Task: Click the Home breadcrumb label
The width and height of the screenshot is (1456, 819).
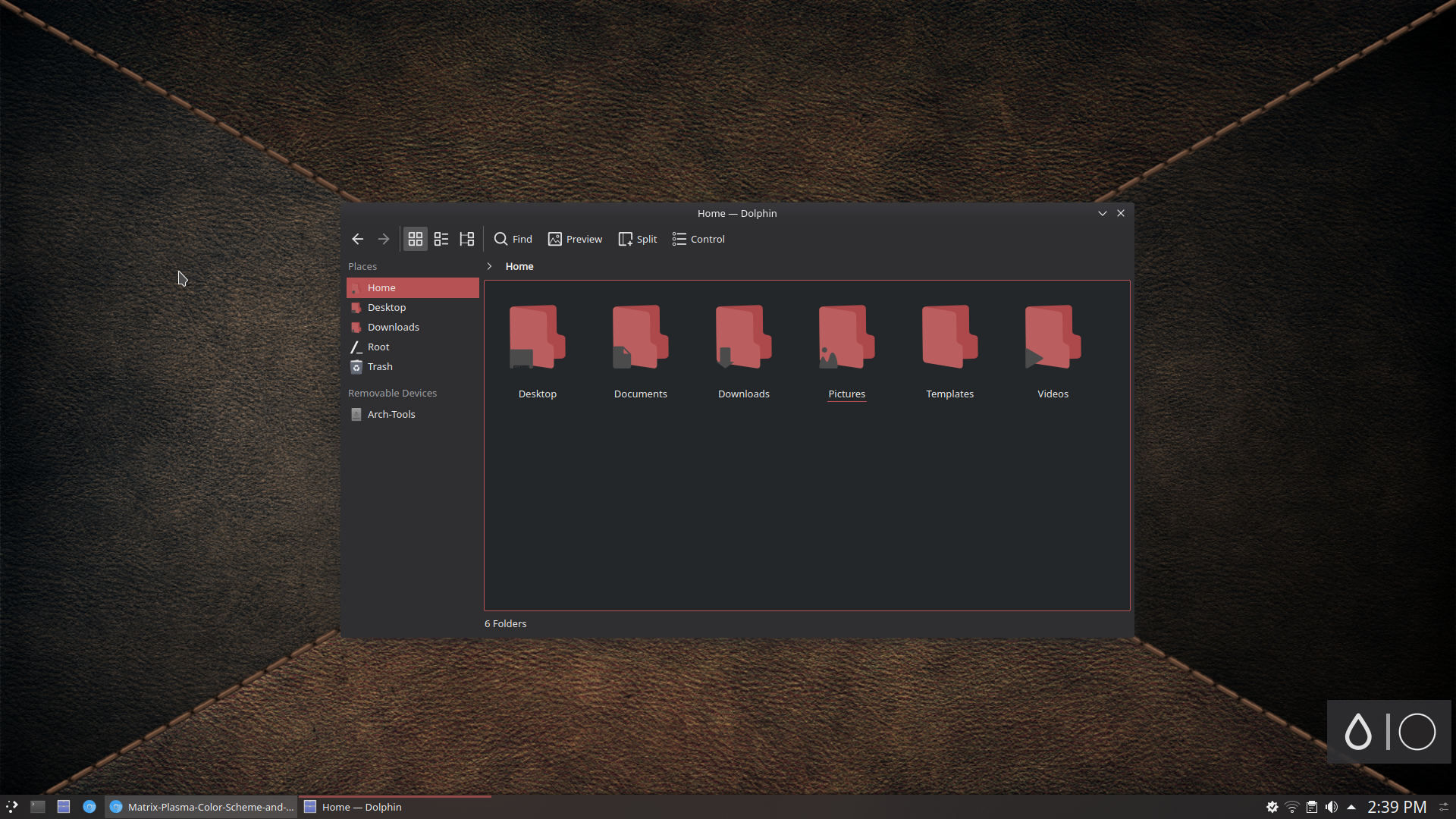Action: coord(519,266)
